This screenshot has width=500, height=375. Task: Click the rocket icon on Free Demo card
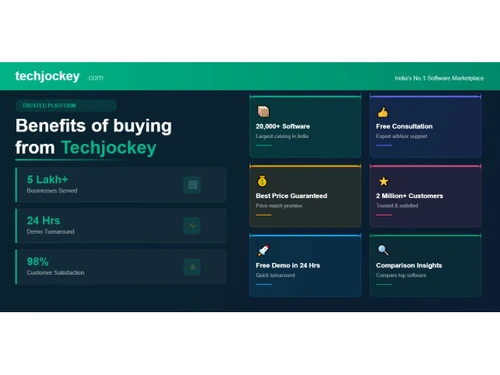[263, 250]
